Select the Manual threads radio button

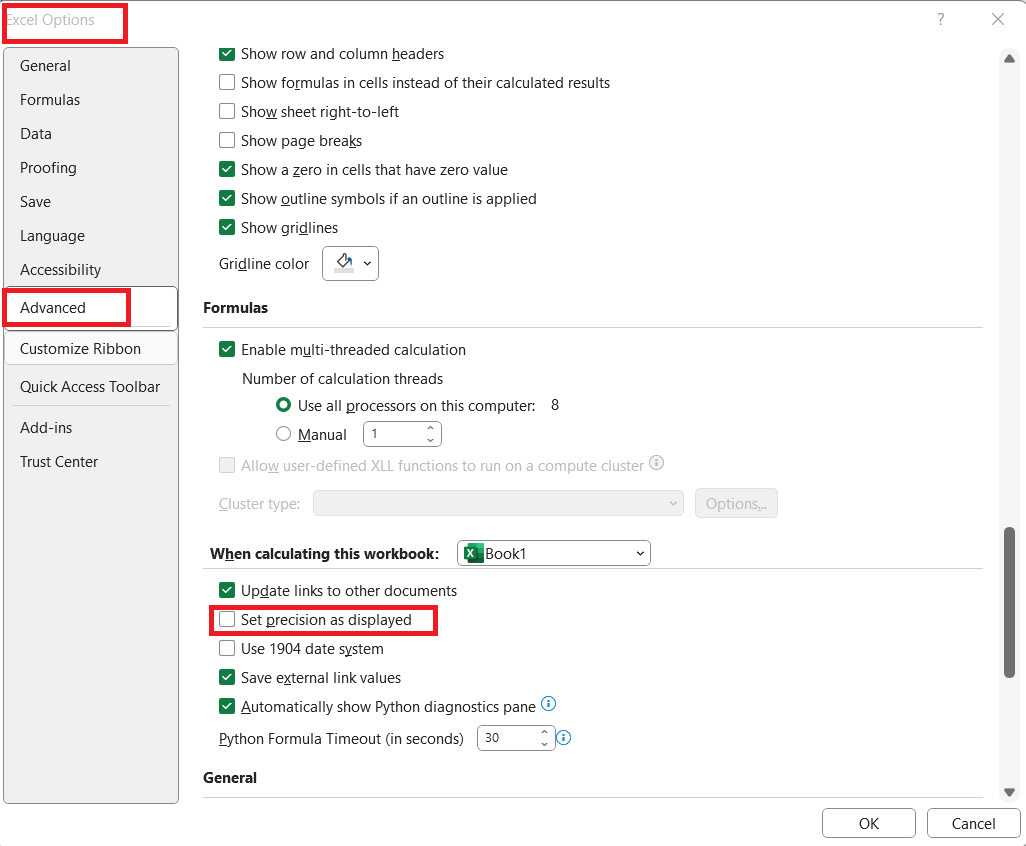pos(283,434)
